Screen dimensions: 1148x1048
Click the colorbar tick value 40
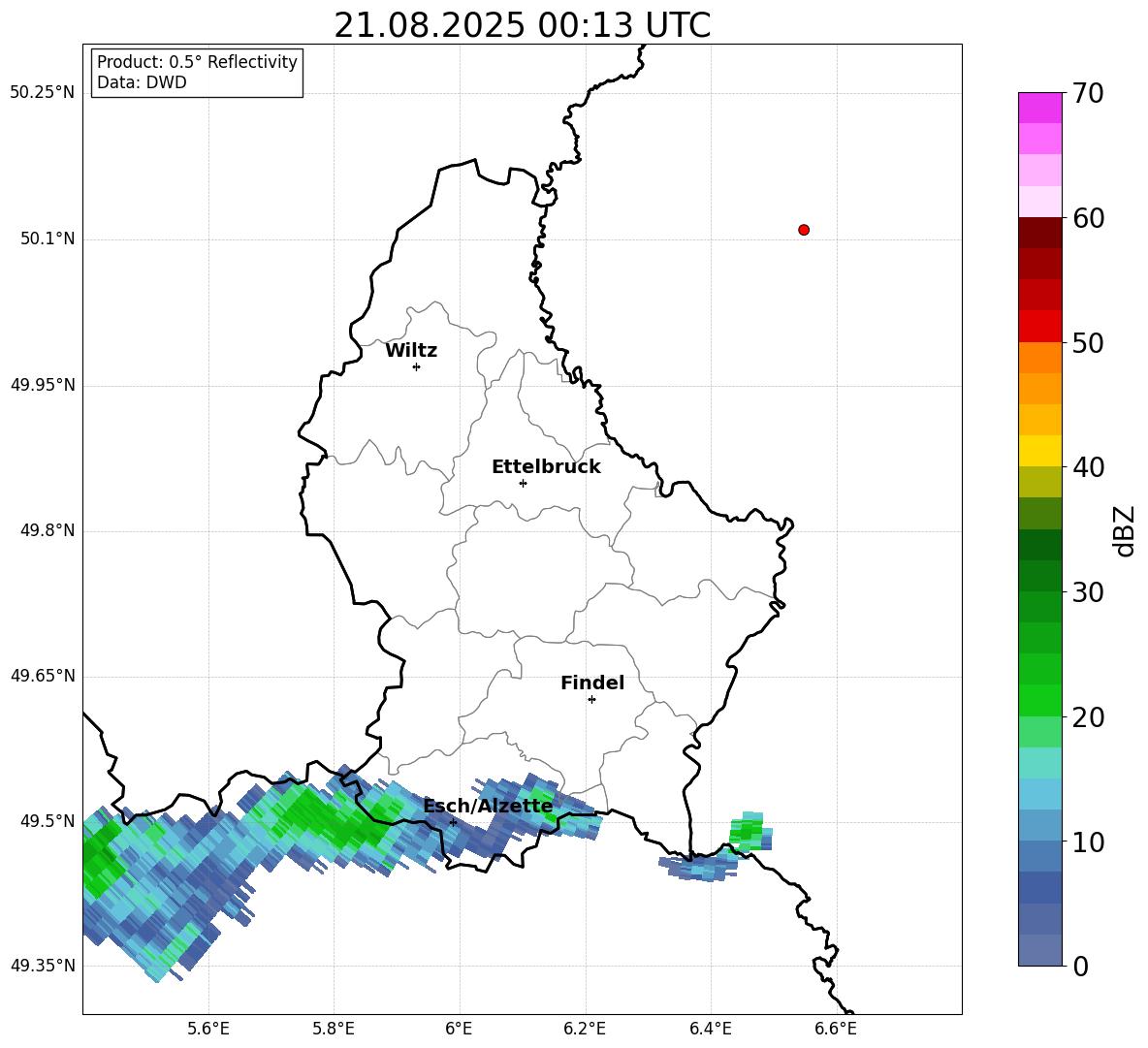point(1088,467)
